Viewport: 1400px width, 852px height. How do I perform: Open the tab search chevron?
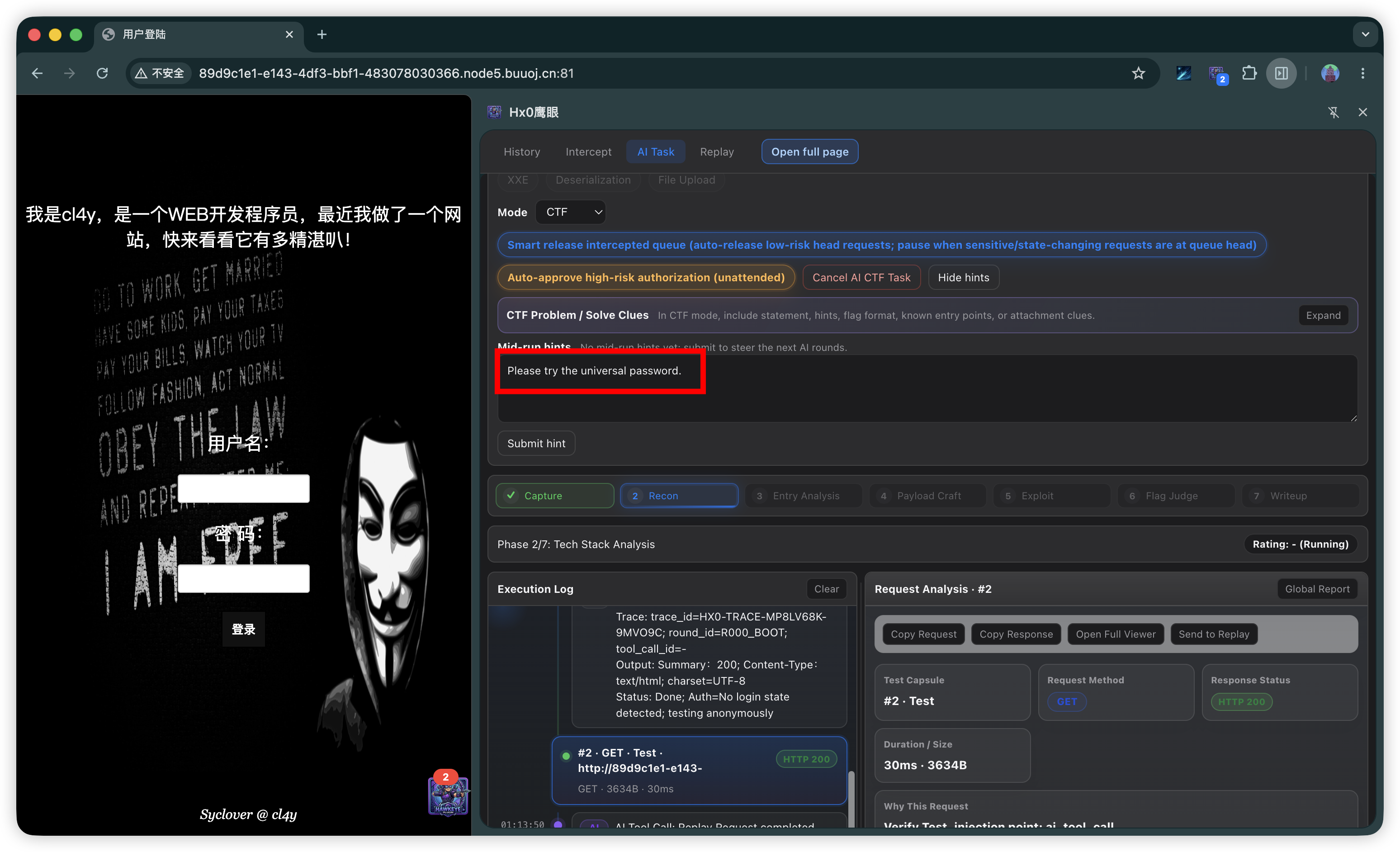pos(1365,35)
